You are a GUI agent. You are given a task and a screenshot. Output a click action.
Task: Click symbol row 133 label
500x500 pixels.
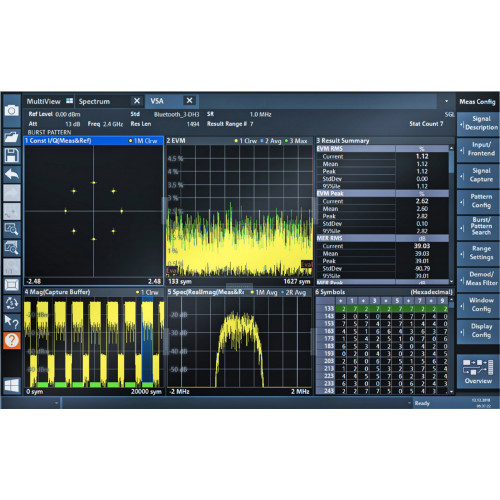pos(329,309)
